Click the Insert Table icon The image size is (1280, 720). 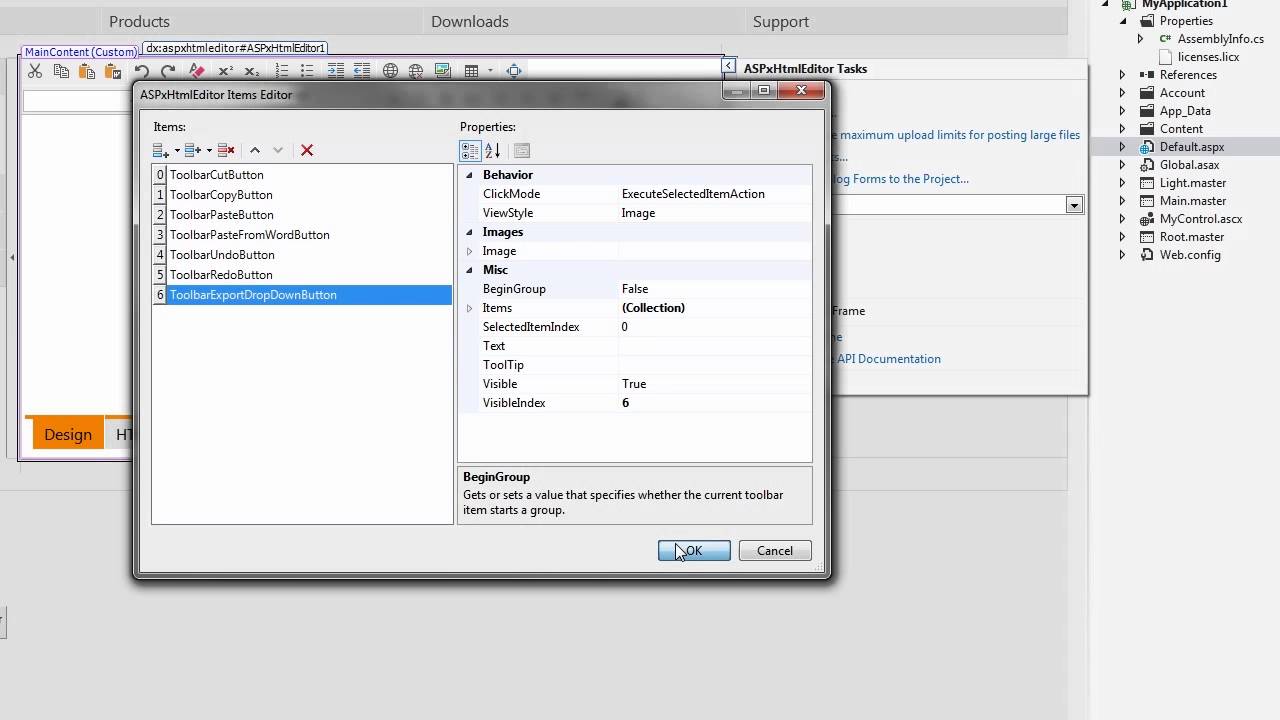tap(471, 71)
